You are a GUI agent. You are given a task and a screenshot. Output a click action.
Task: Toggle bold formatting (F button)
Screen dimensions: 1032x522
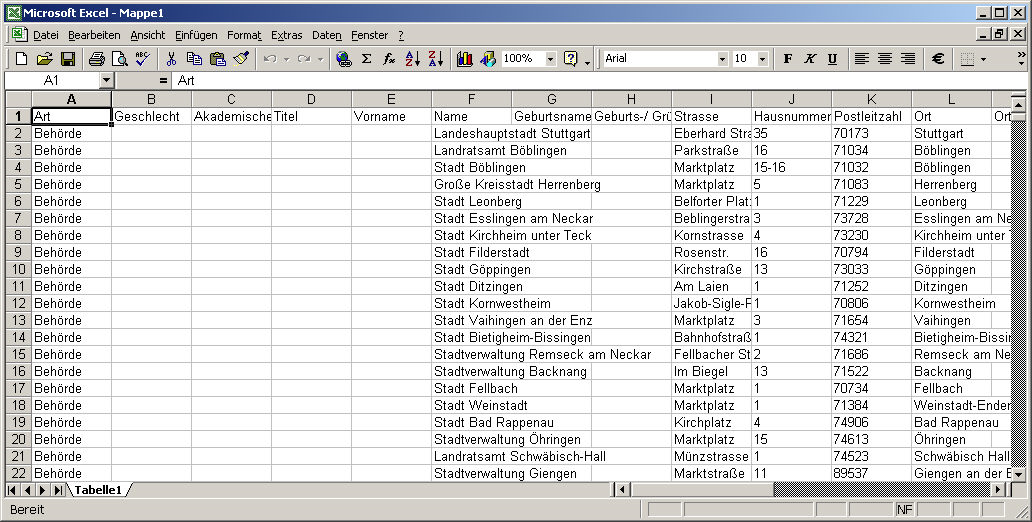click(x=788, y=59)
